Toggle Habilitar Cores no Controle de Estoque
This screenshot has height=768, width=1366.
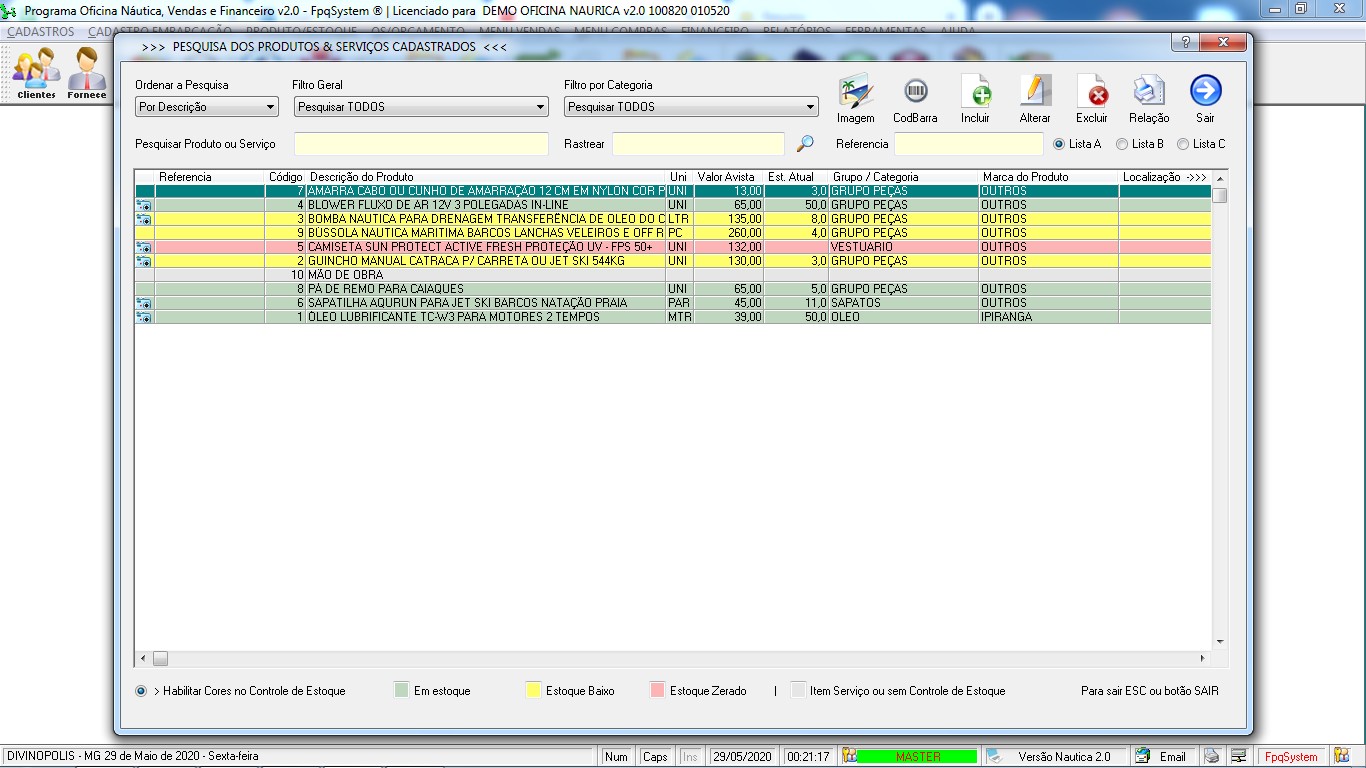coord(141,691)
